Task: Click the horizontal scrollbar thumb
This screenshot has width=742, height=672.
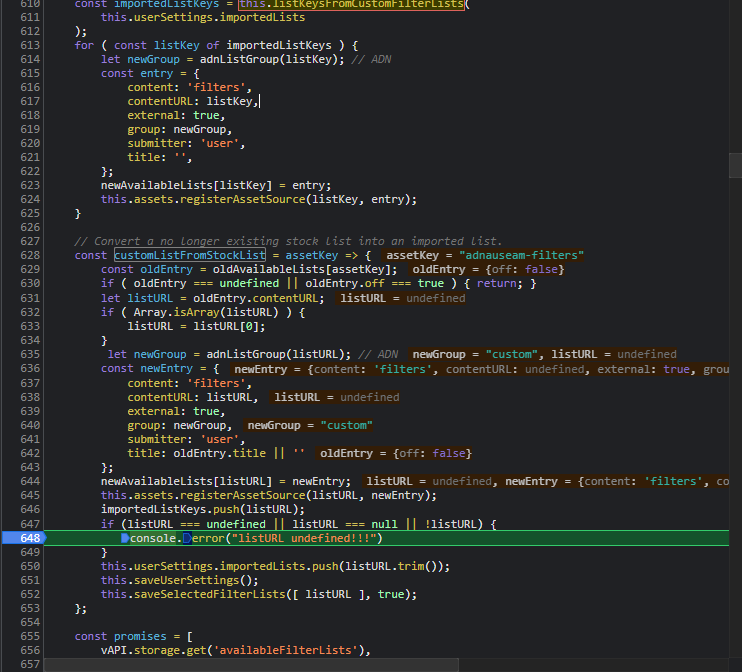Action: (251, 665)
